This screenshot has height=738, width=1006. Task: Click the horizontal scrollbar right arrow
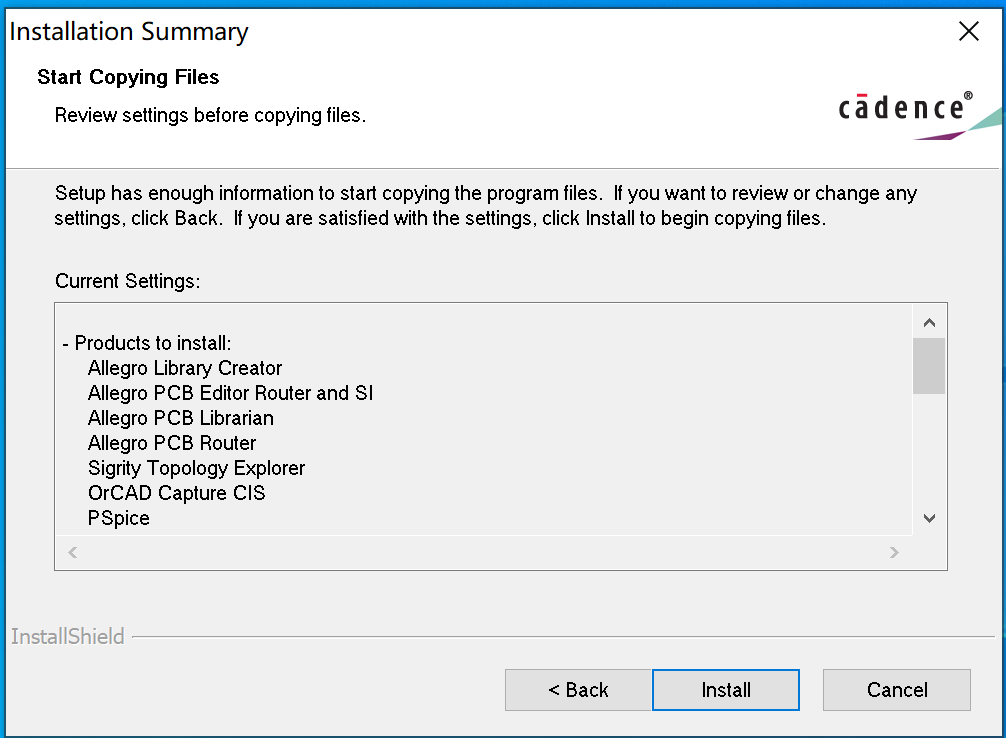(894, 552)
